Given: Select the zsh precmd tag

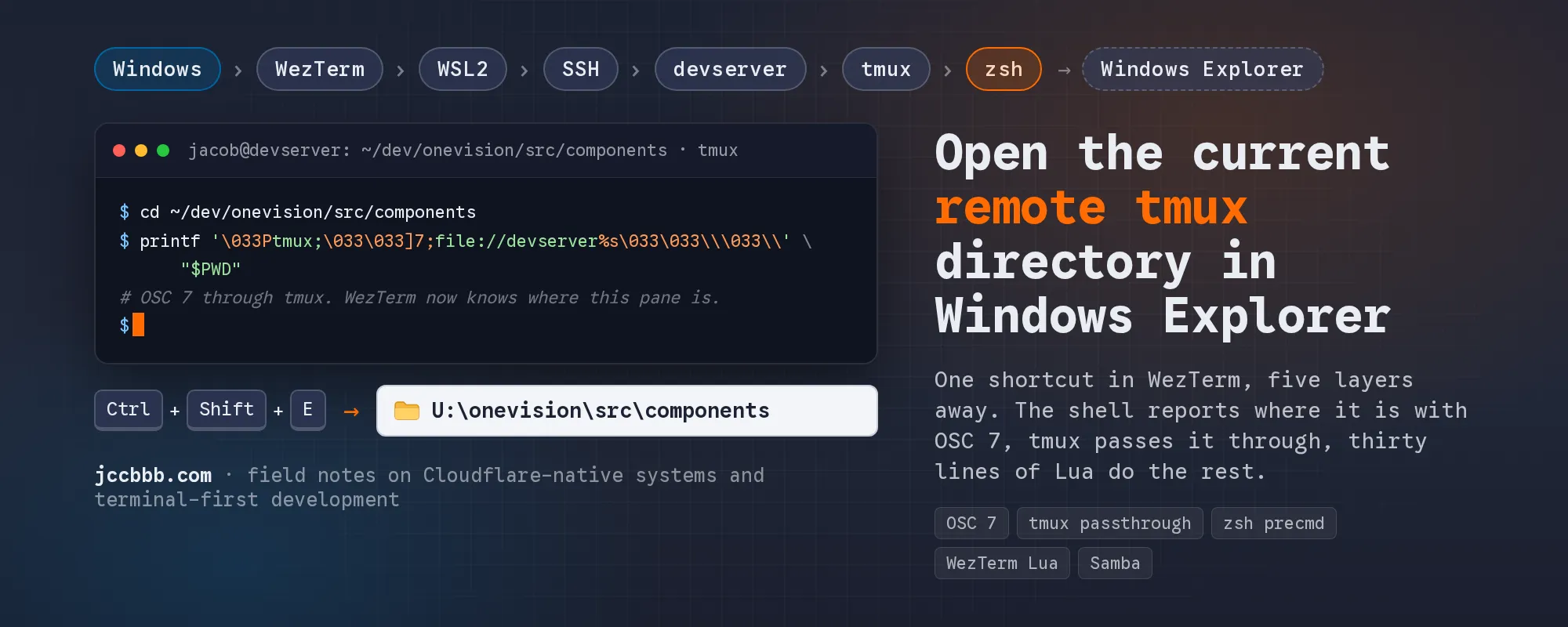Looking at the screenshot, I should [x=1274, y=523].
